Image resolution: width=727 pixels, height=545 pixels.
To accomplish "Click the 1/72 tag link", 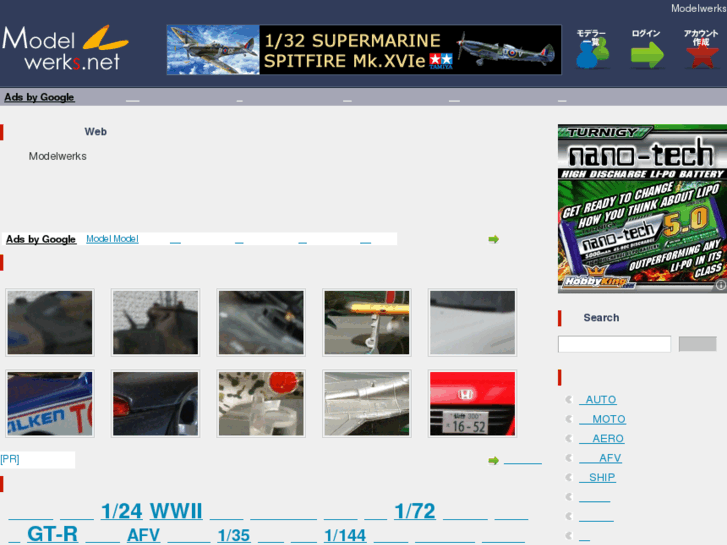I will 415,511.
